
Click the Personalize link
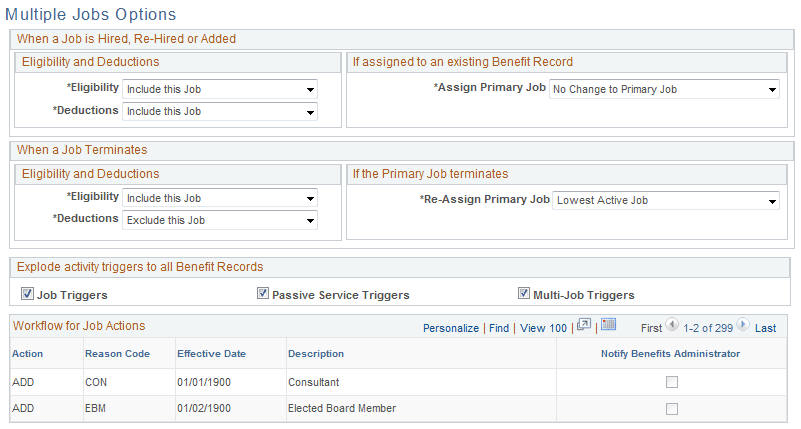coord(451,328)
